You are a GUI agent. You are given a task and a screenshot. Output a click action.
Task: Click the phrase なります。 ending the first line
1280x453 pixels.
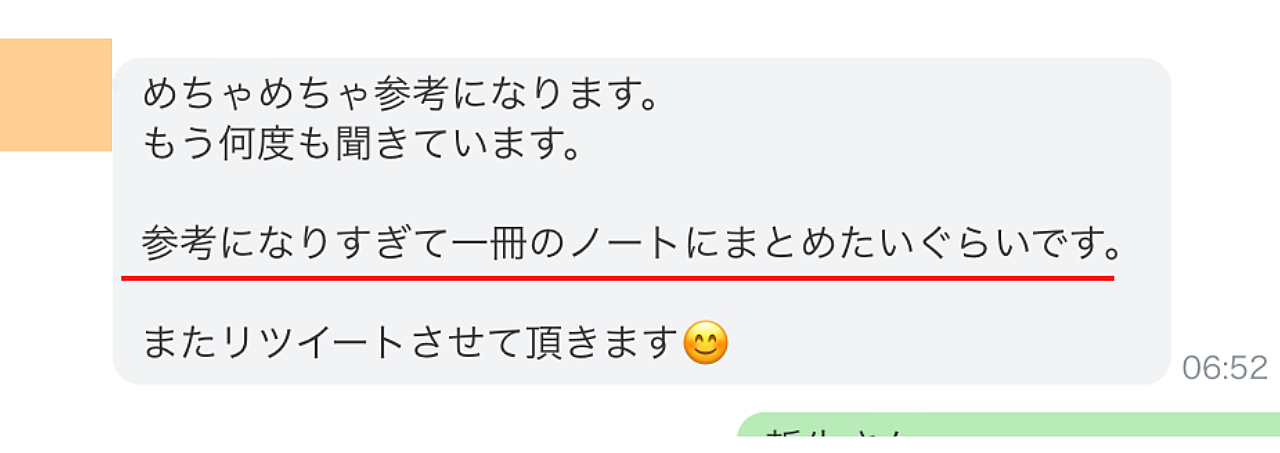click(x=567, y=95)
